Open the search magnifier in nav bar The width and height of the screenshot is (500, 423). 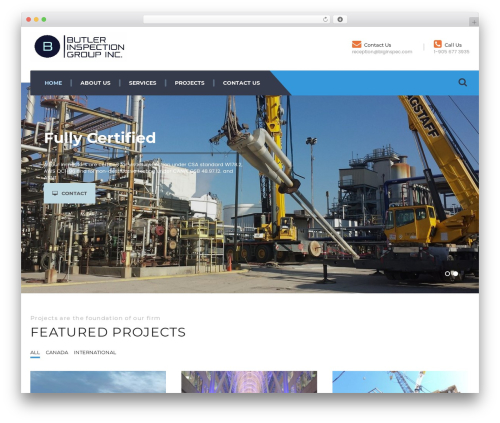462,82
